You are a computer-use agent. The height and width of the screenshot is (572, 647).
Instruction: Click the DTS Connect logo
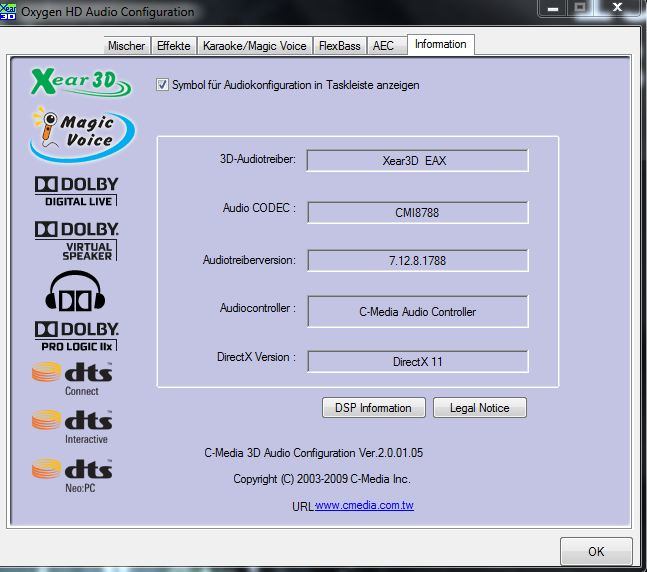[72, 379]
